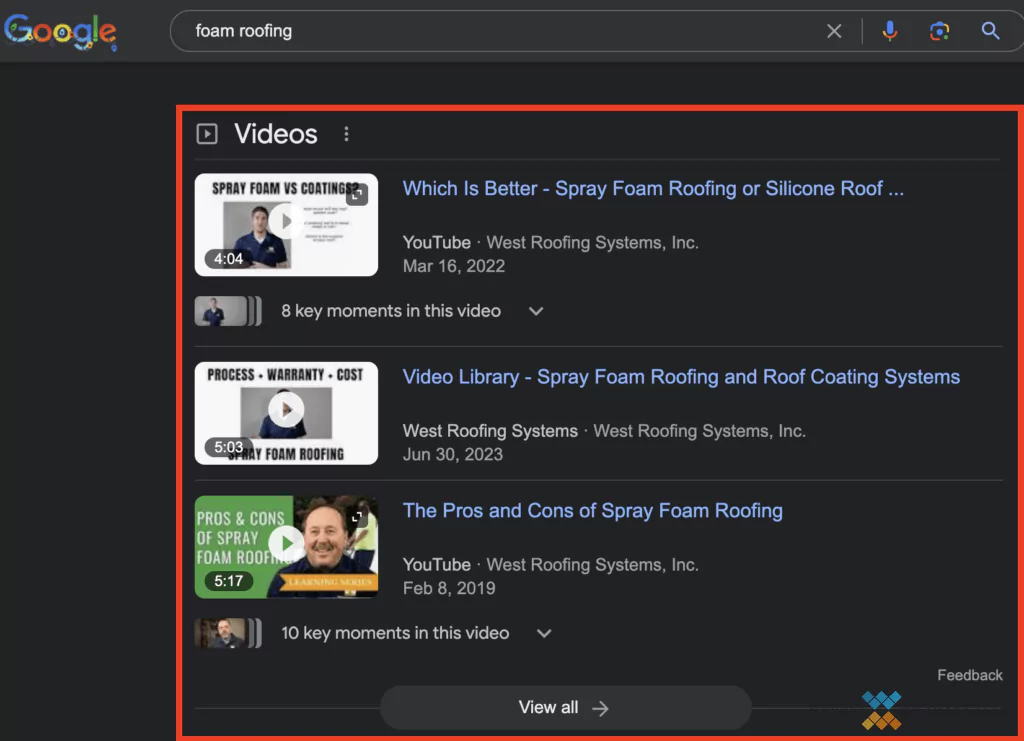Click the 5:17 duration badge
Viewport: 1024px width, 741px height.
tap(229, 581)
